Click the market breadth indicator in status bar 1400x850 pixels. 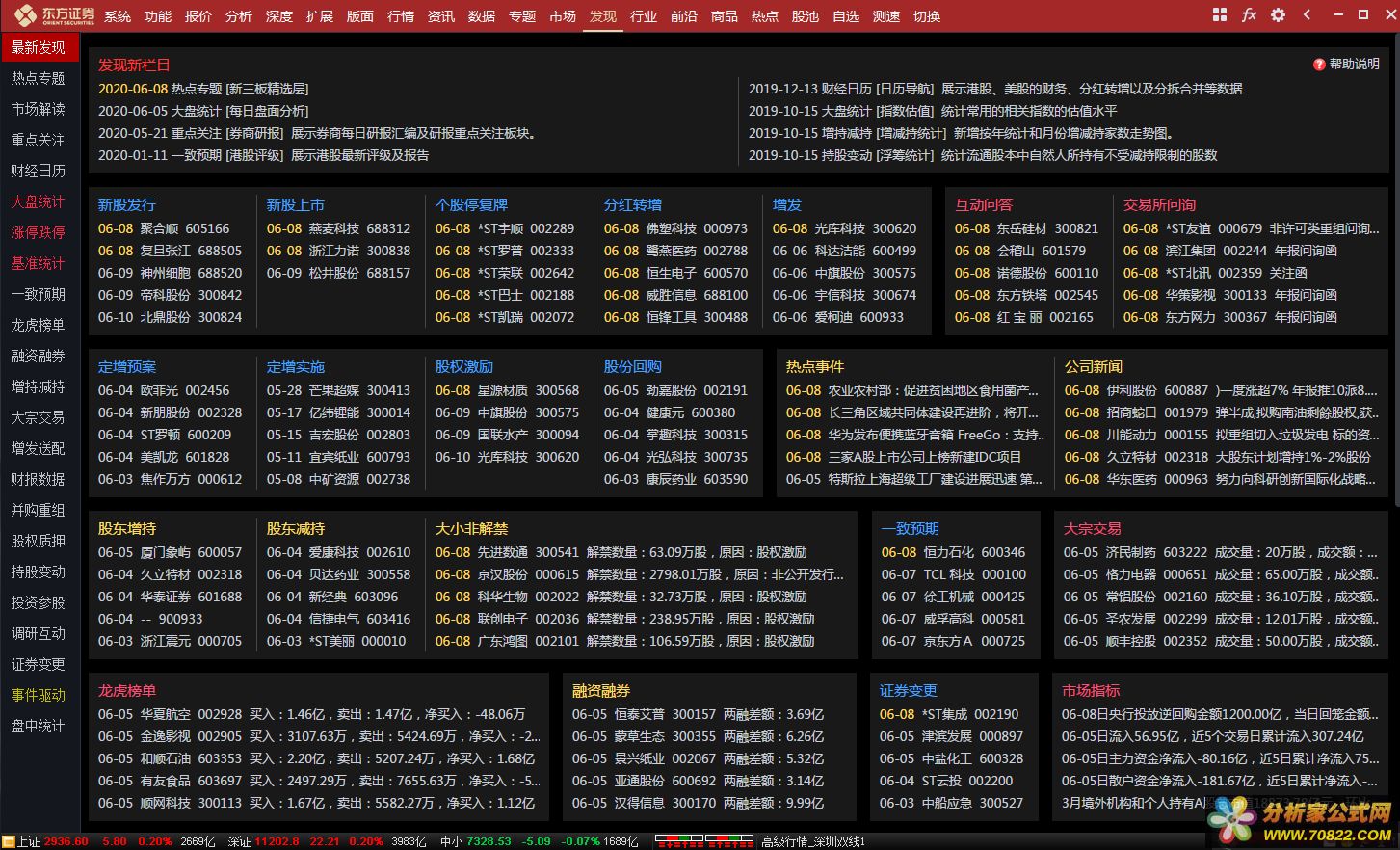tap(704, 841)
